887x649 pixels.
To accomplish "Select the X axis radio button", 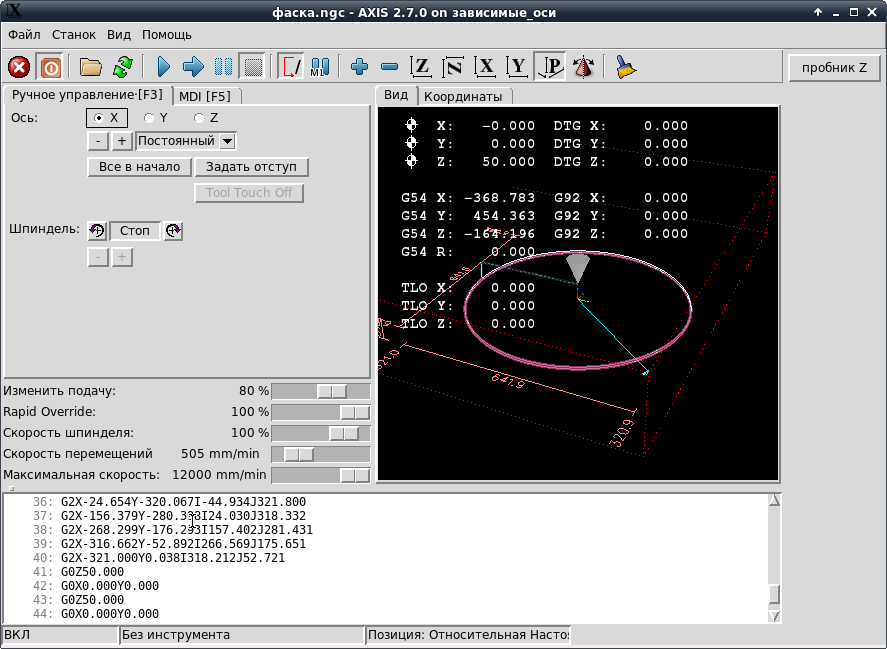I will pos(99,118).
